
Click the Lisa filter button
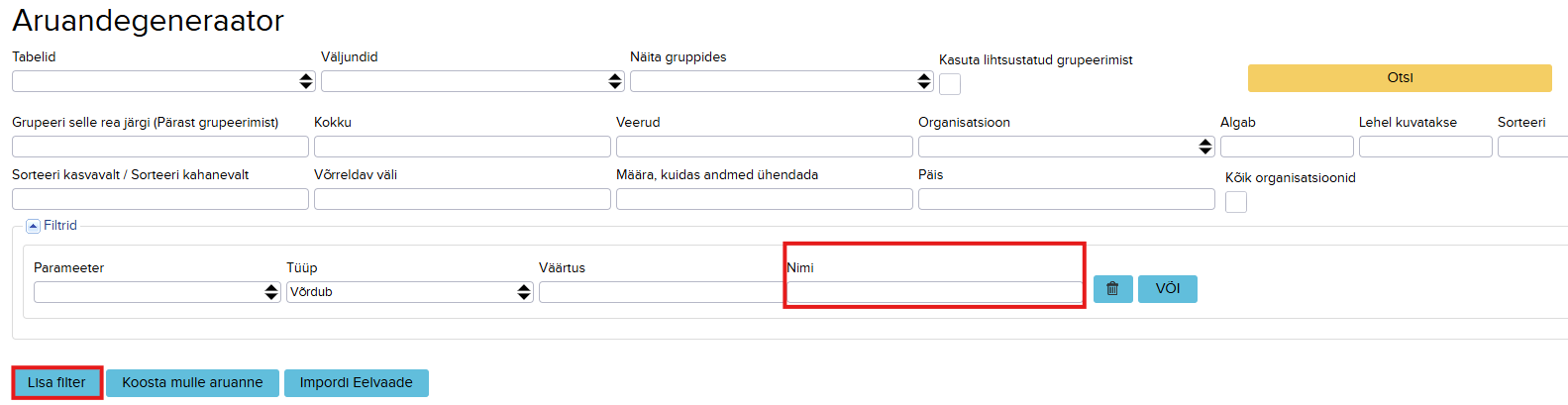[56, 383]
